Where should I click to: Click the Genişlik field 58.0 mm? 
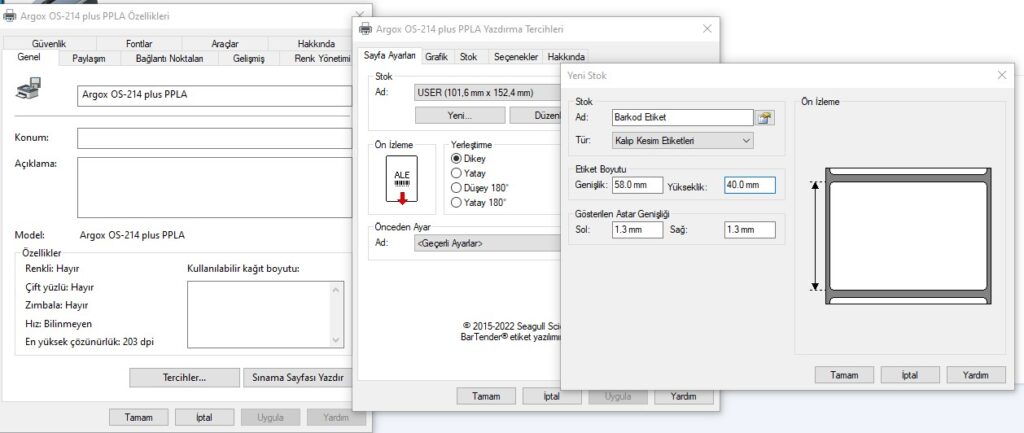coord(637,185)
